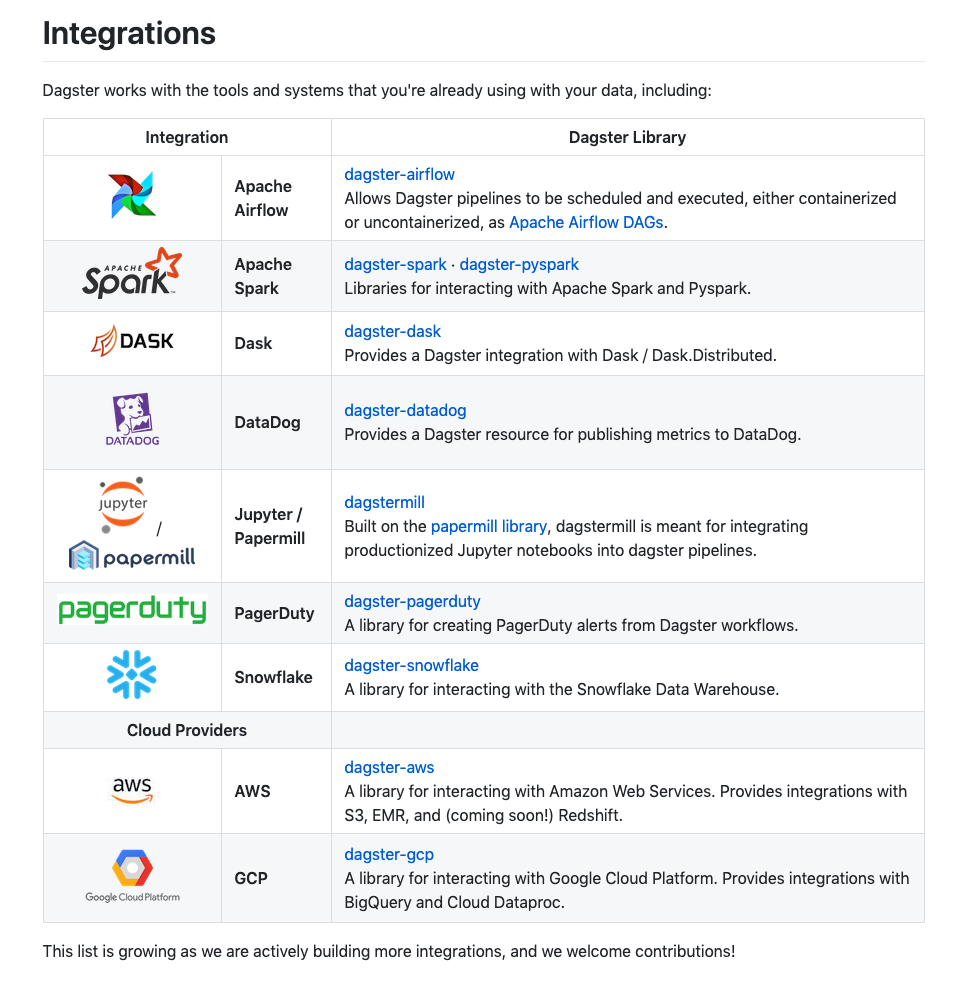Image resolution: width=970 pixels, height=990 pixels.
Task: Open the dagster-snowflake link
Action: pyautogui.click(x=411, y=665)
